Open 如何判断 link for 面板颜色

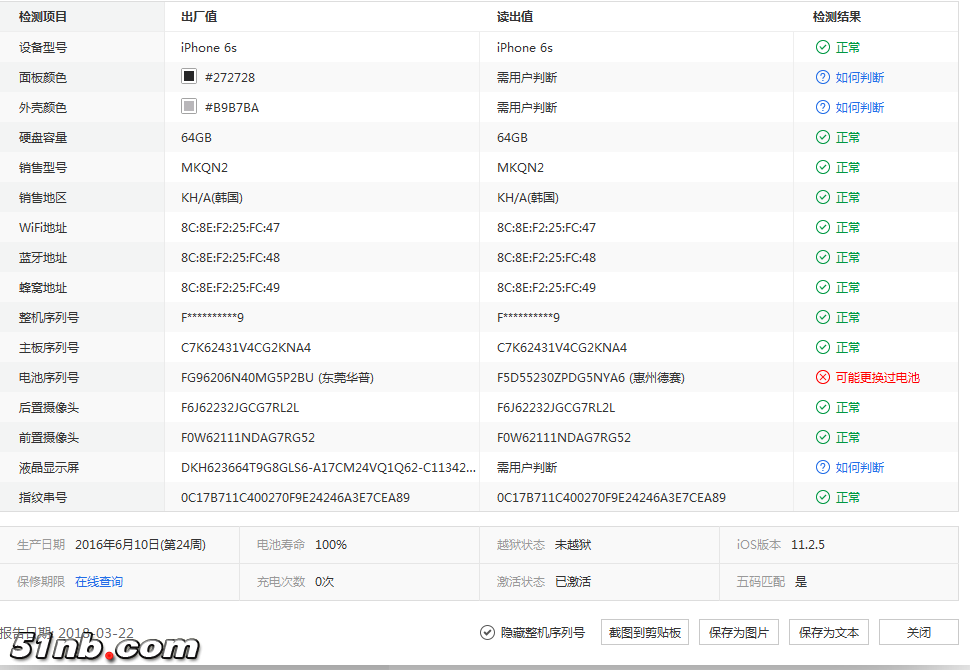pos(860,77)
